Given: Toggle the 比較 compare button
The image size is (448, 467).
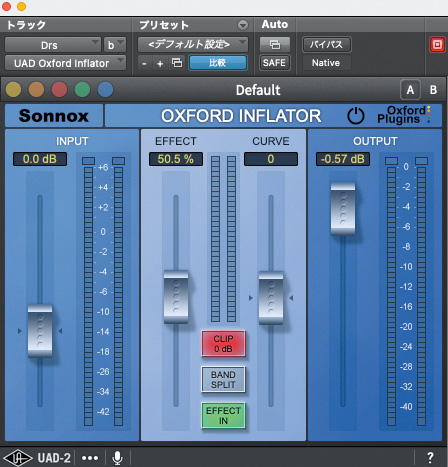Looking at the screenshot, I should [x=218, y=63].
